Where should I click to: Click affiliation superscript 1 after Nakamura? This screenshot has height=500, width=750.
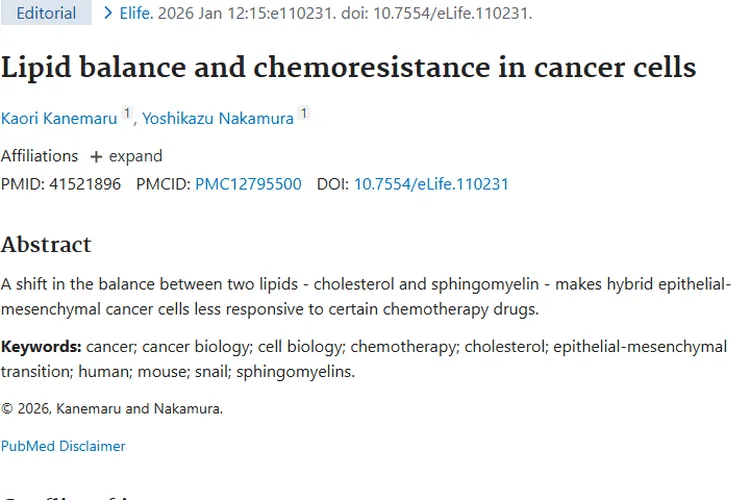[x=304, y=114]
